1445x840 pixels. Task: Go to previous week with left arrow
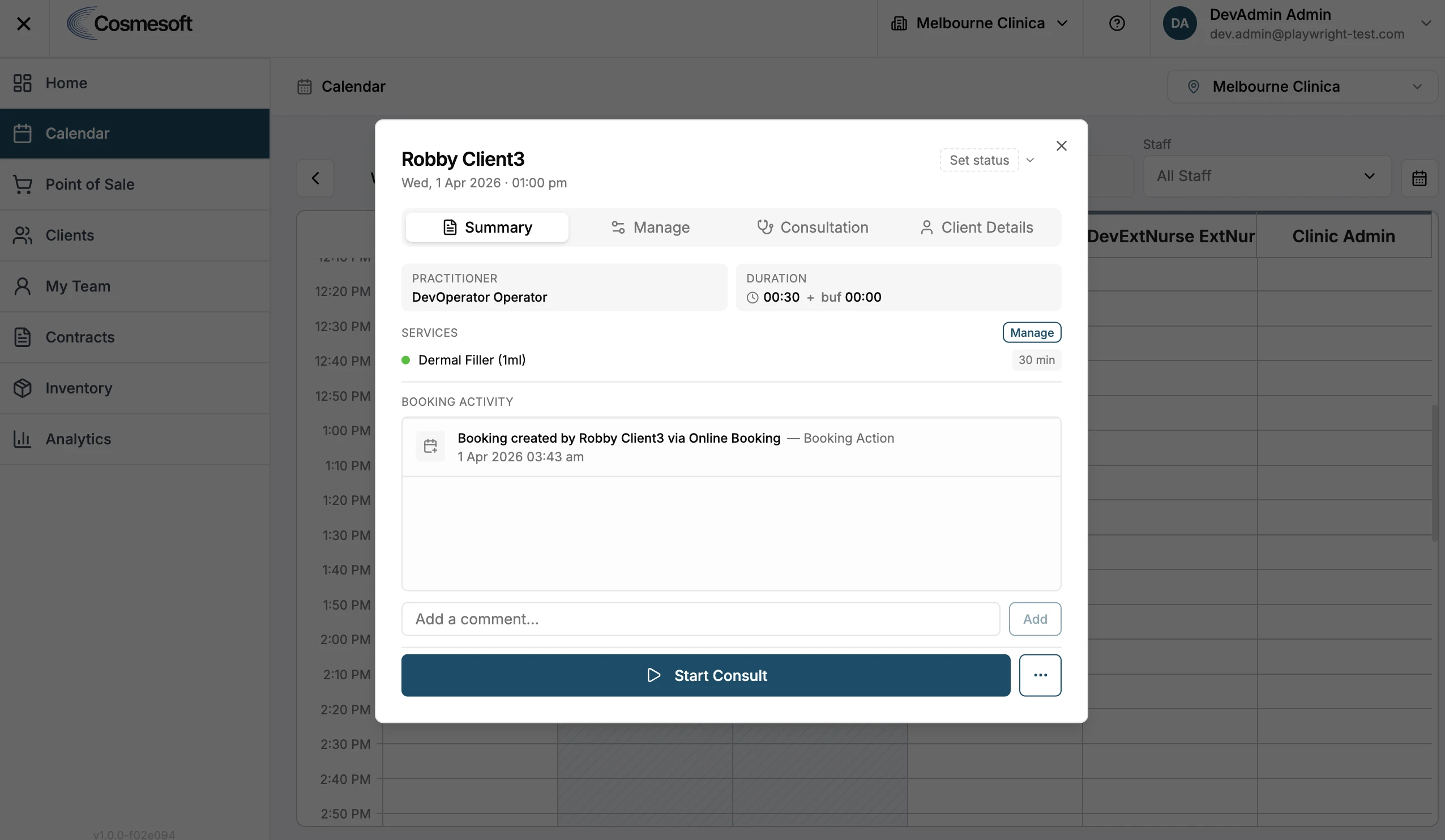point(315,178)
